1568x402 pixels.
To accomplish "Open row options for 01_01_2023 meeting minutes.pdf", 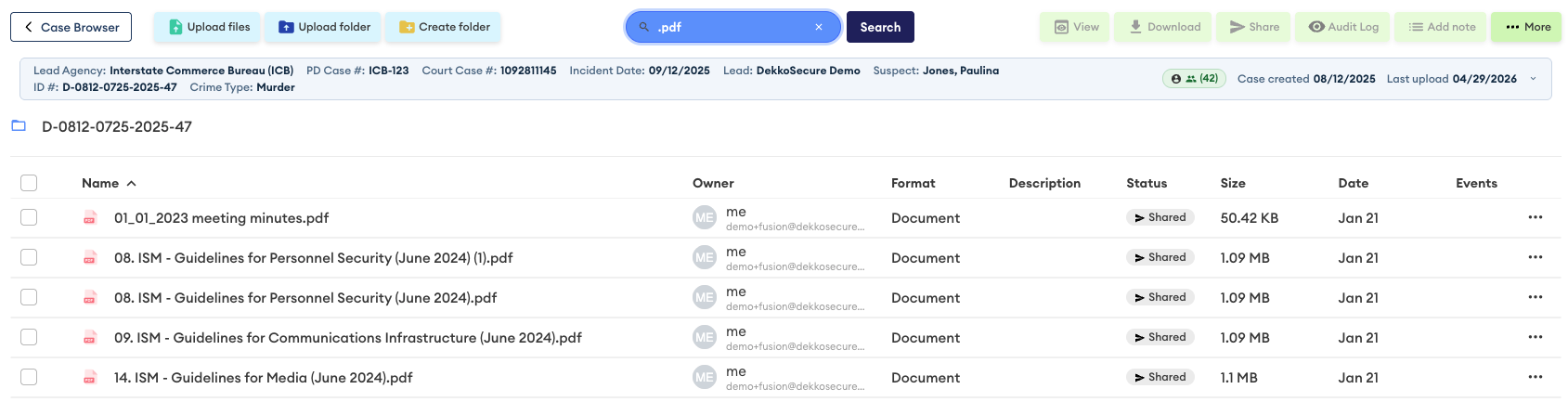I will (x=1535, y=217).
